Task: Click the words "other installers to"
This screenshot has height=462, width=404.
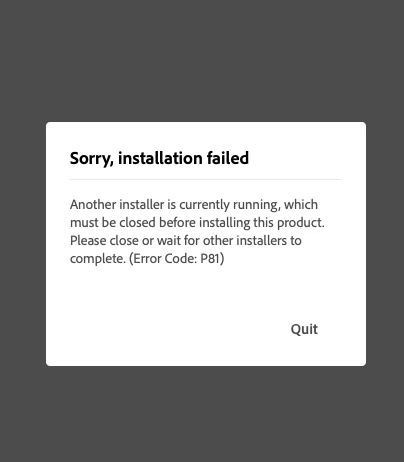Action: click(252, 240)
